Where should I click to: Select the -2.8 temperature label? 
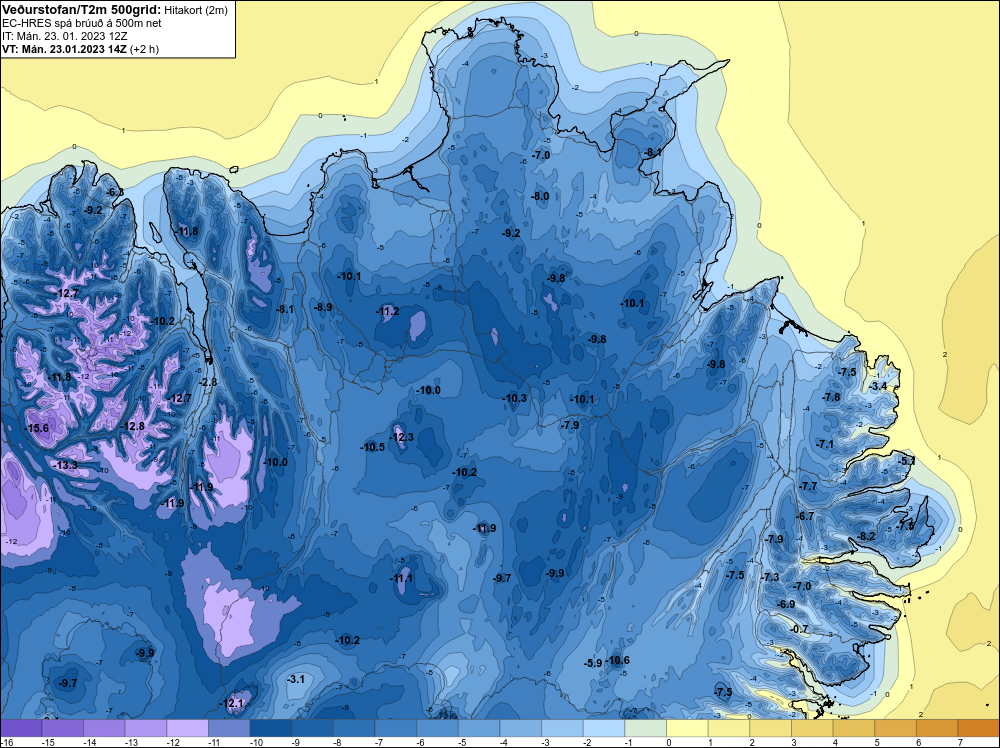click(208, 382)
